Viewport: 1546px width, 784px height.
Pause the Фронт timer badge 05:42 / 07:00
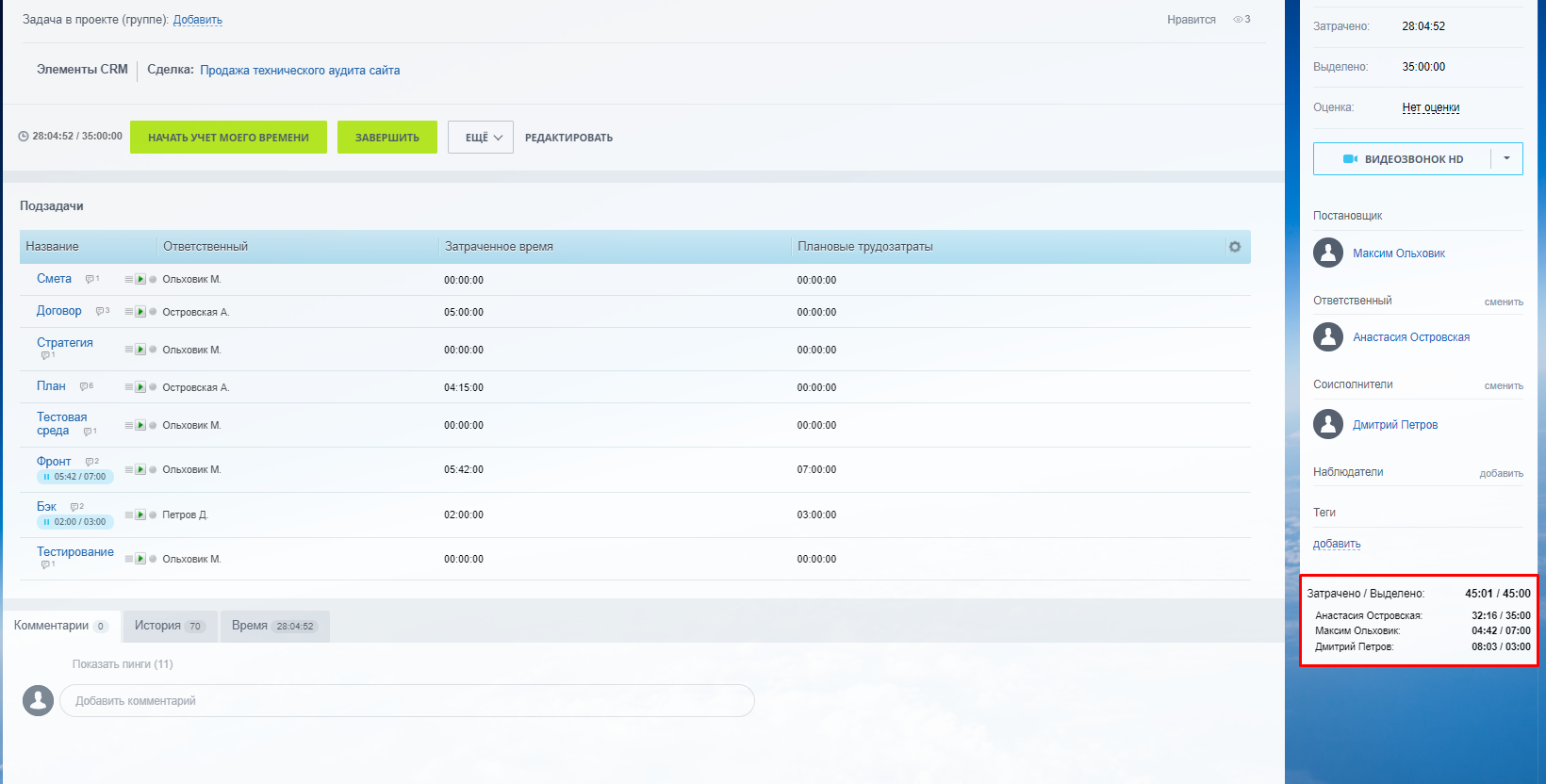[x=47, y=477]
